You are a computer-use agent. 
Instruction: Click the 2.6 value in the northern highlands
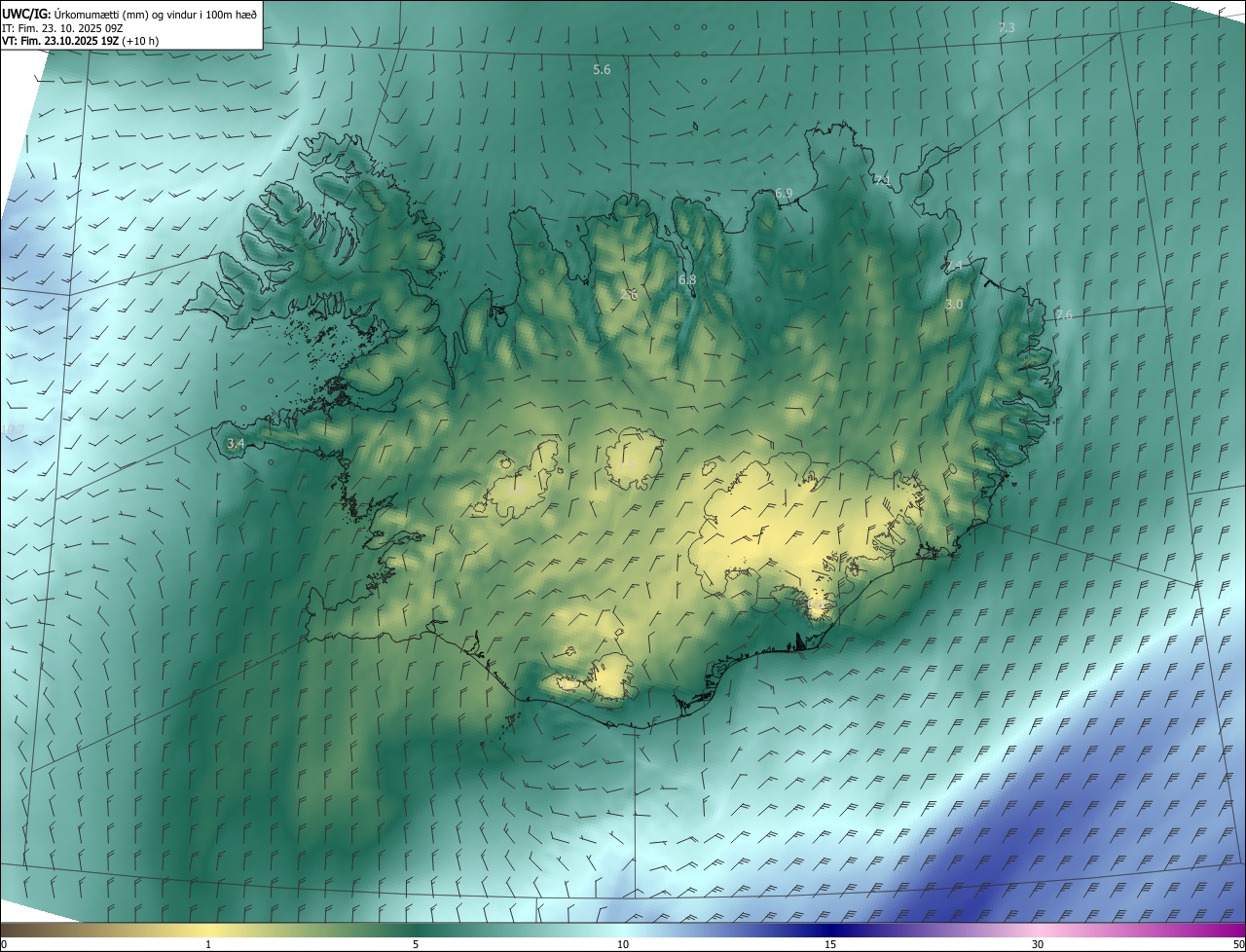click(x=629, y=295)
